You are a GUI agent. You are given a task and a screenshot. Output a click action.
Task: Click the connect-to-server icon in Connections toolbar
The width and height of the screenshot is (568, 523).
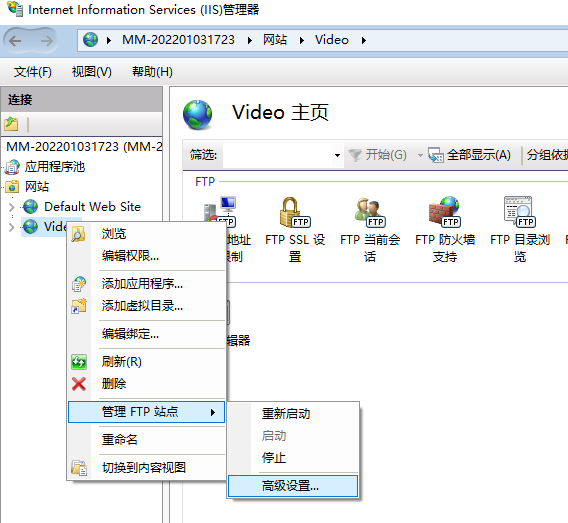click(11, 124)
